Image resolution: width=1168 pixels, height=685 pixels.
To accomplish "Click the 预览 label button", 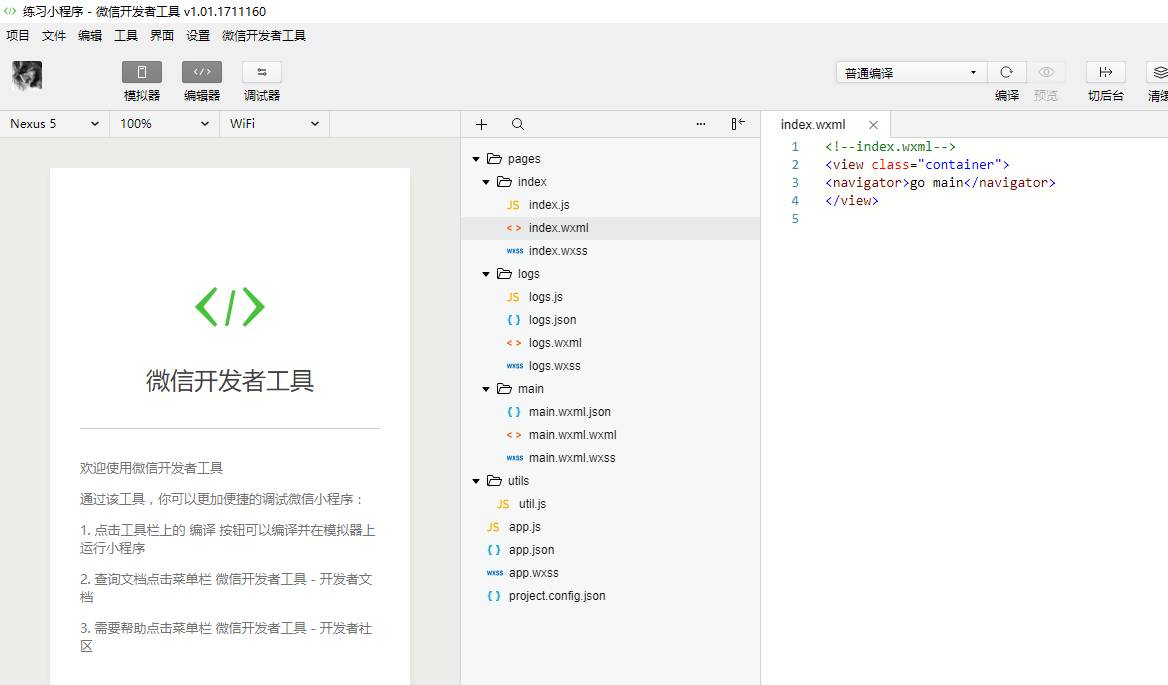I will click(1046, 95).
